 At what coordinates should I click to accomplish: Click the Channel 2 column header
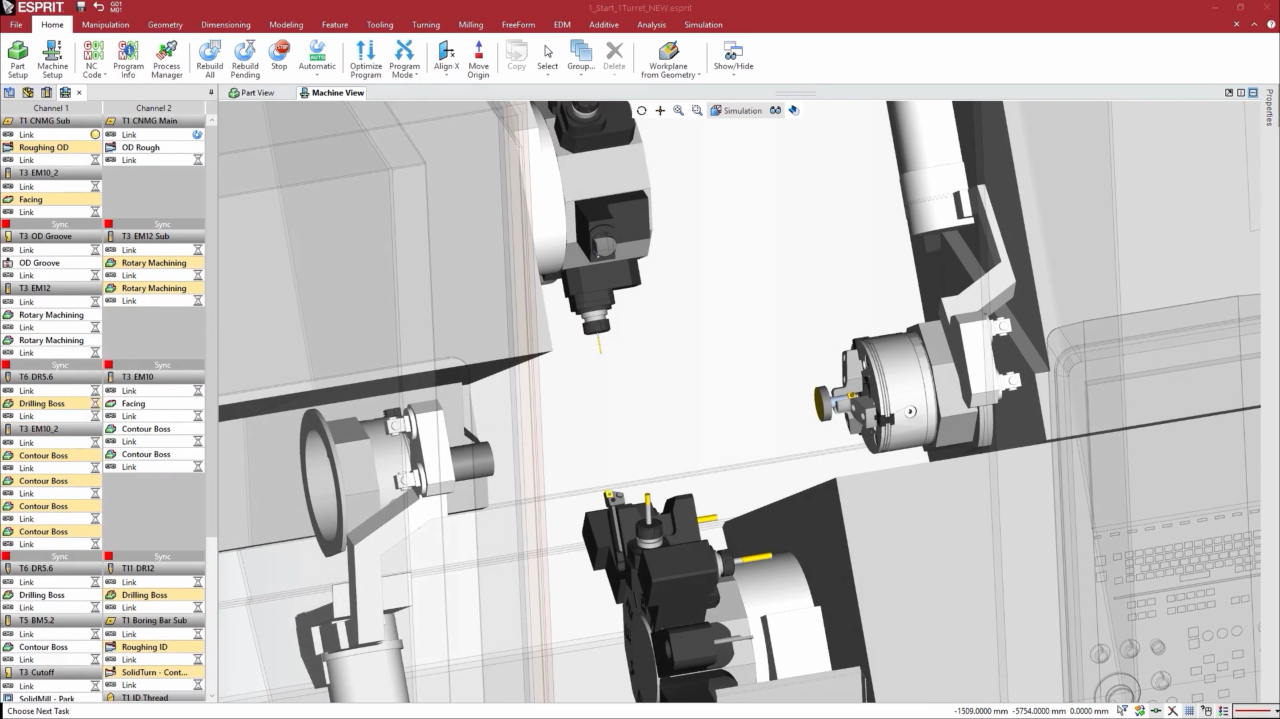tap(154, 108)
